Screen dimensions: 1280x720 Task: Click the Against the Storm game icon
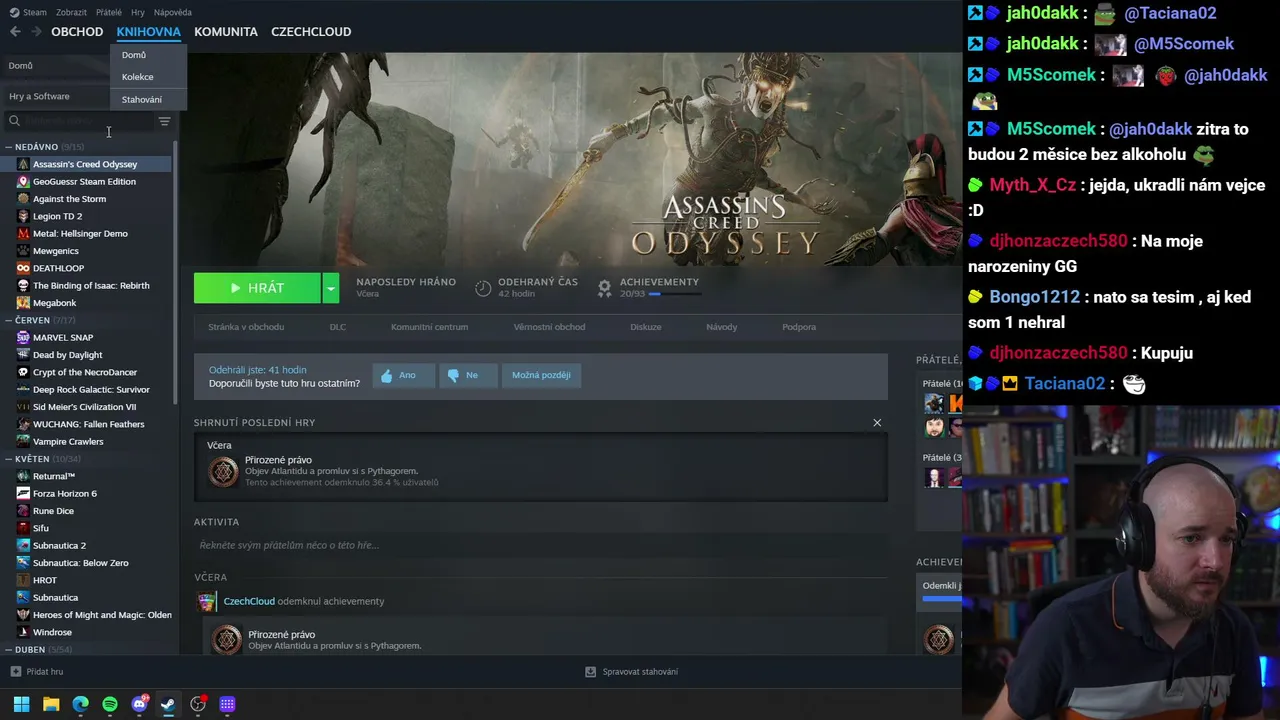[x=23, y=199]
